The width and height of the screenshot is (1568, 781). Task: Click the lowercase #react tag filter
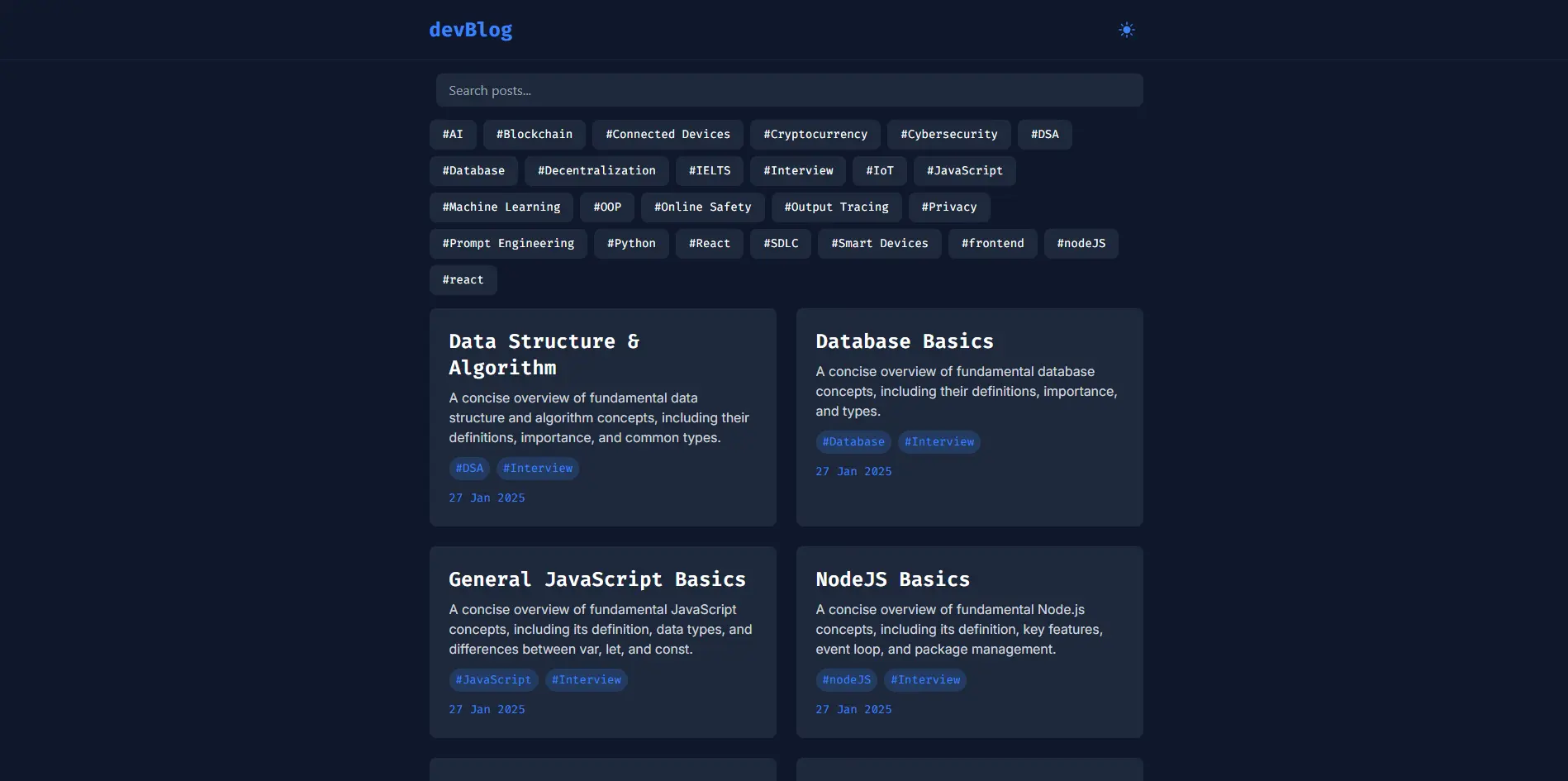pos(463,280)
